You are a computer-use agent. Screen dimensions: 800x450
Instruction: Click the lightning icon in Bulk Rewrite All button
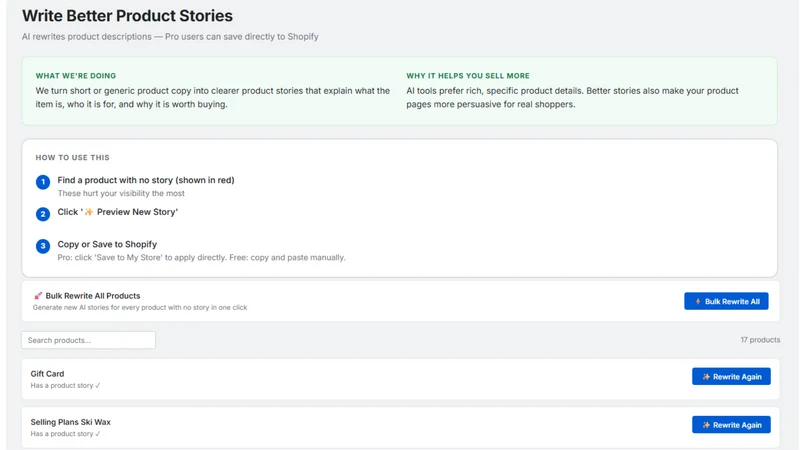pyautogui.click(x=697, y=302)
